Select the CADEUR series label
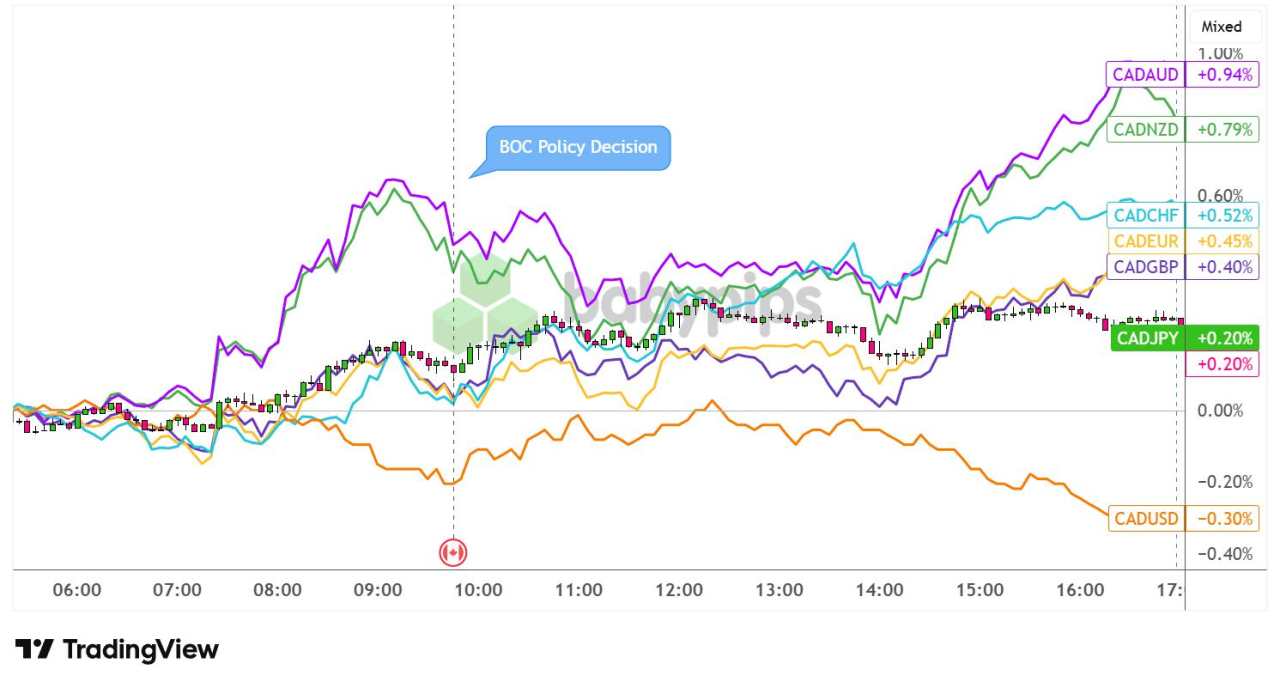The width and height of the screenshot is (1280, 688). (x=1146, y=241)
